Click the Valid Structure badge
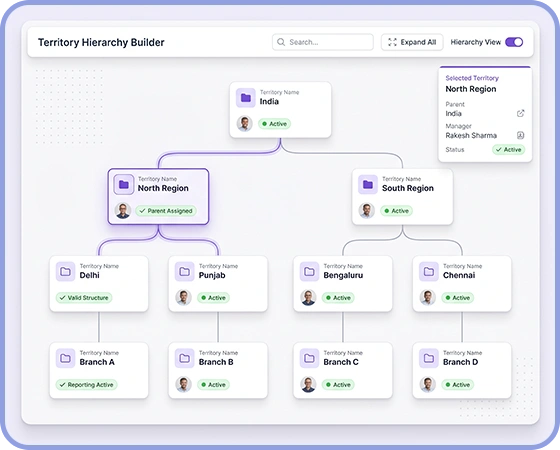The height and width of the screenshot is (450, 560). click(84, 298)
